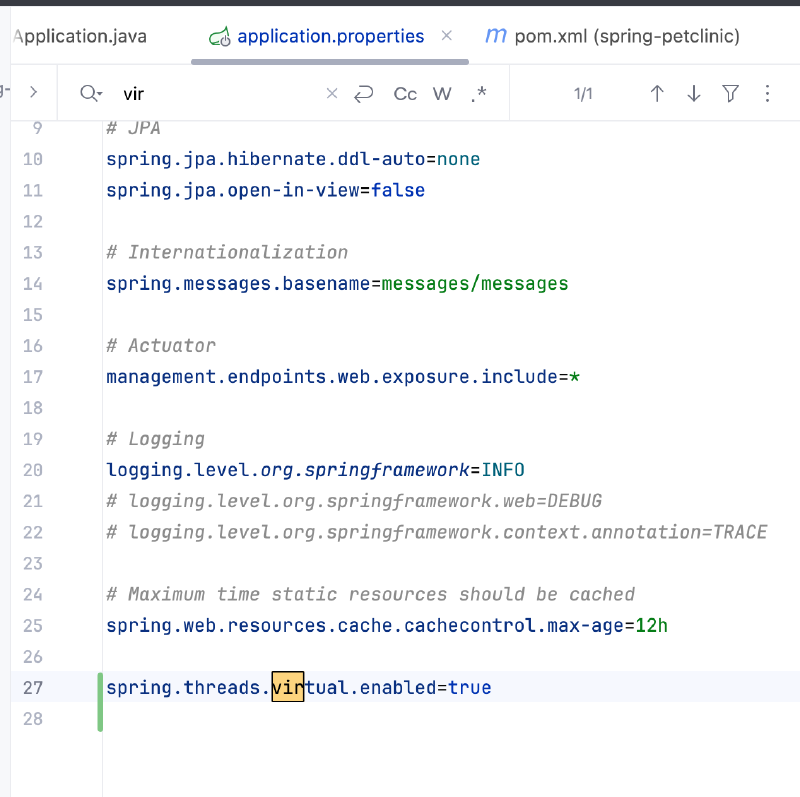Image resolution: width=800 pixels, height=797 pixels.
Task: Open the three-dot more options menu
Action: 767,93
